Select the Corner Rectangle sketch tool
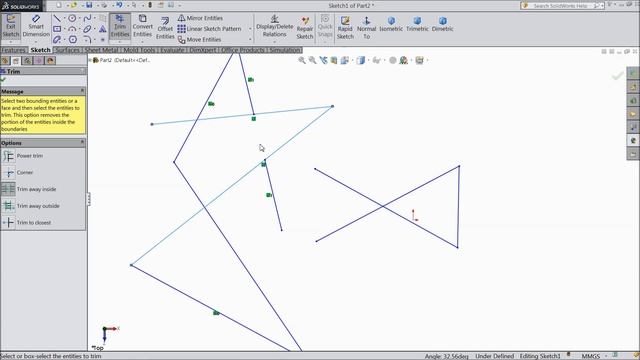The image size is (640, 360). tap(57, 29)
